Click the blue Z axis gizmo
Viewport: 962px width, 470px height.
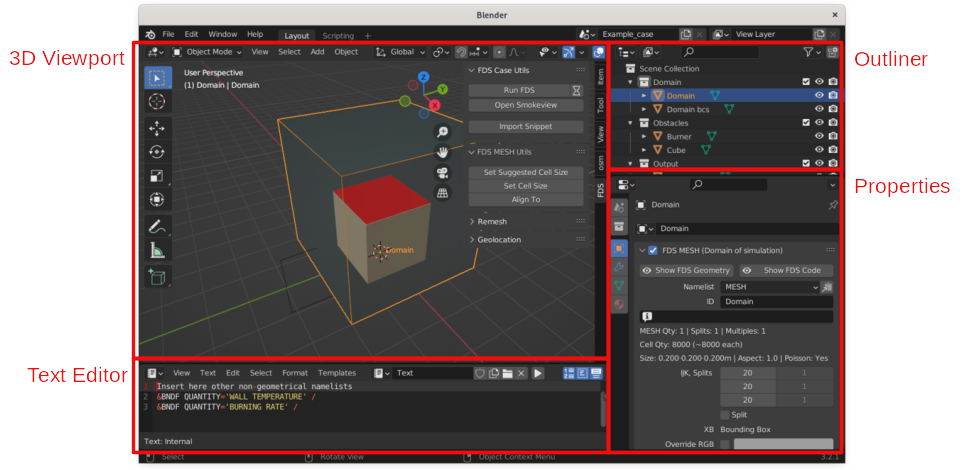click(423, 77)
